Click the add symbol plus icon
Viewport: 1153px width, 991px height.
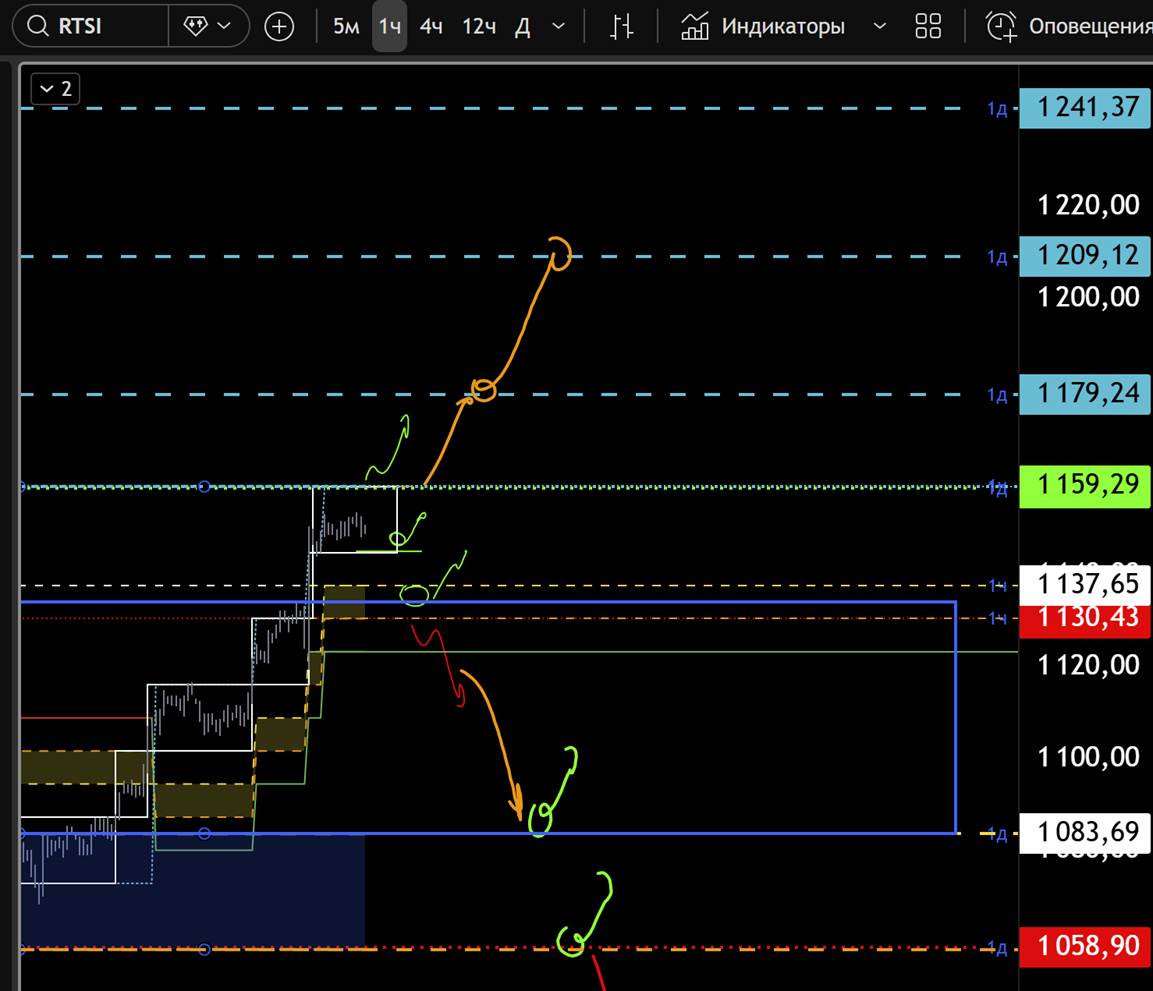[x=279, y=27]
